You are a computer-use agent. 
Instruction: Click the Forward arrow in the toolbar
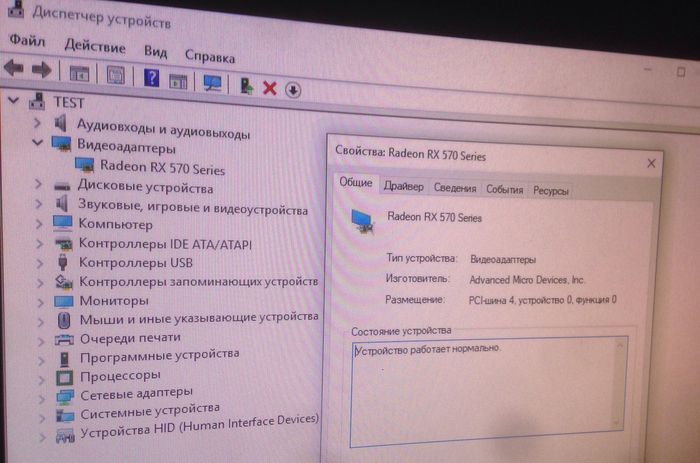tap(42, 70)
